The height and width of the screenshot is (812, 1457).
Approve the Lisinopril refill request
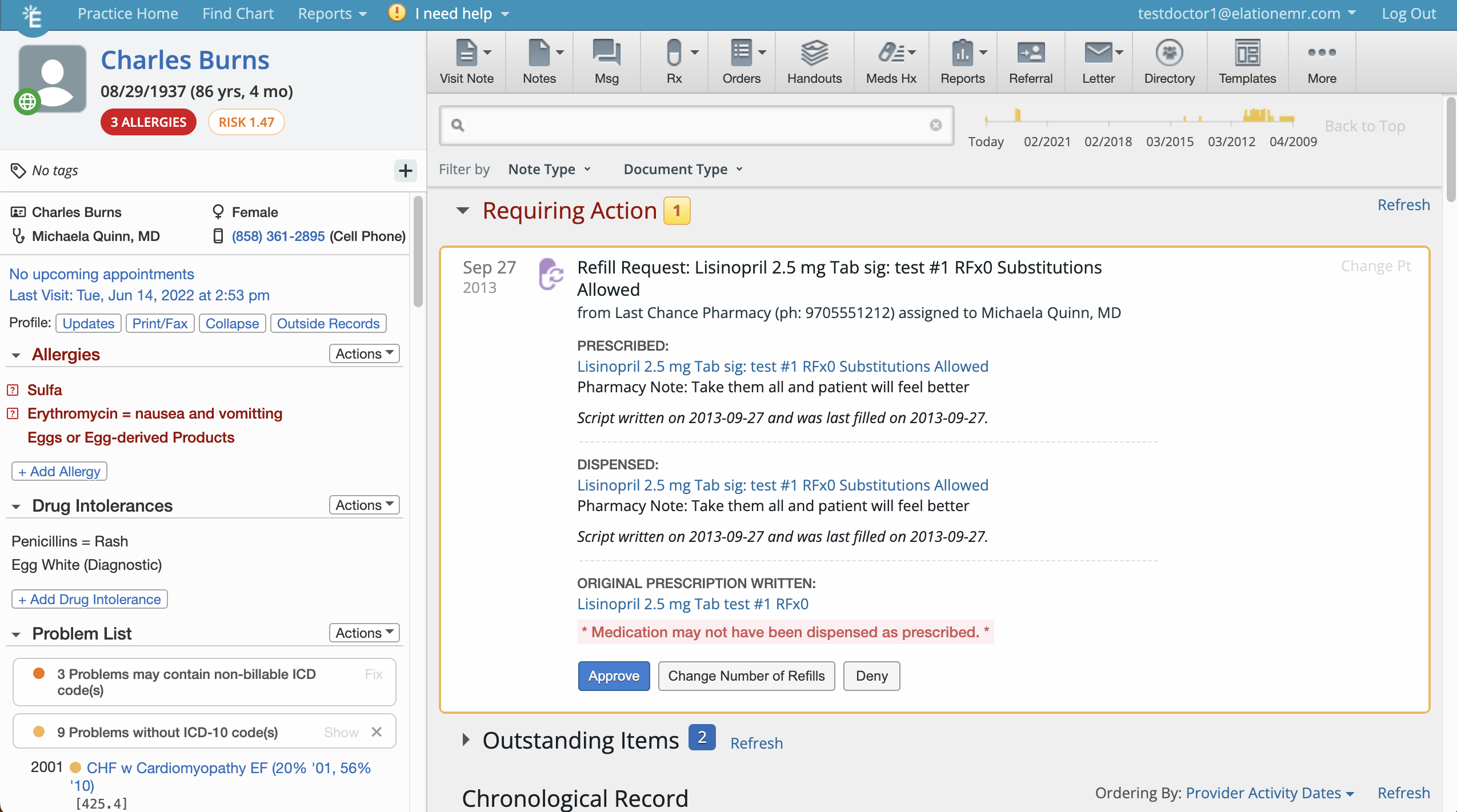click(614, 676)
